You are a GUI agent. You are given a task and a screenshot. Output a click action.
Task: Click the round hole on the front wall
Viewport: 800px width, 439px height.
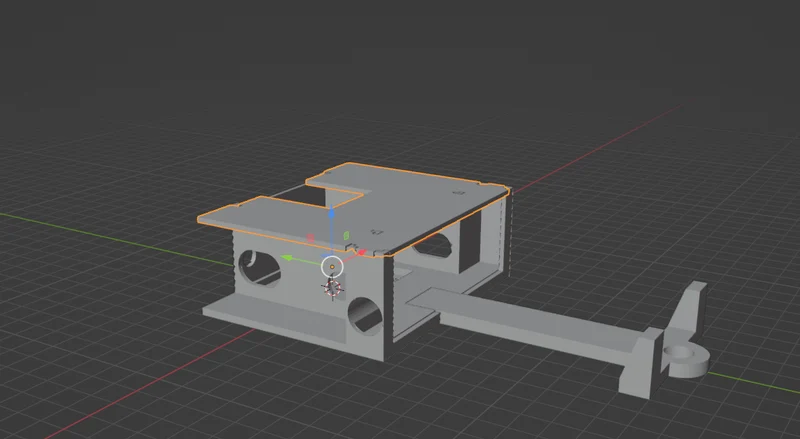click(x=365, y=315)
